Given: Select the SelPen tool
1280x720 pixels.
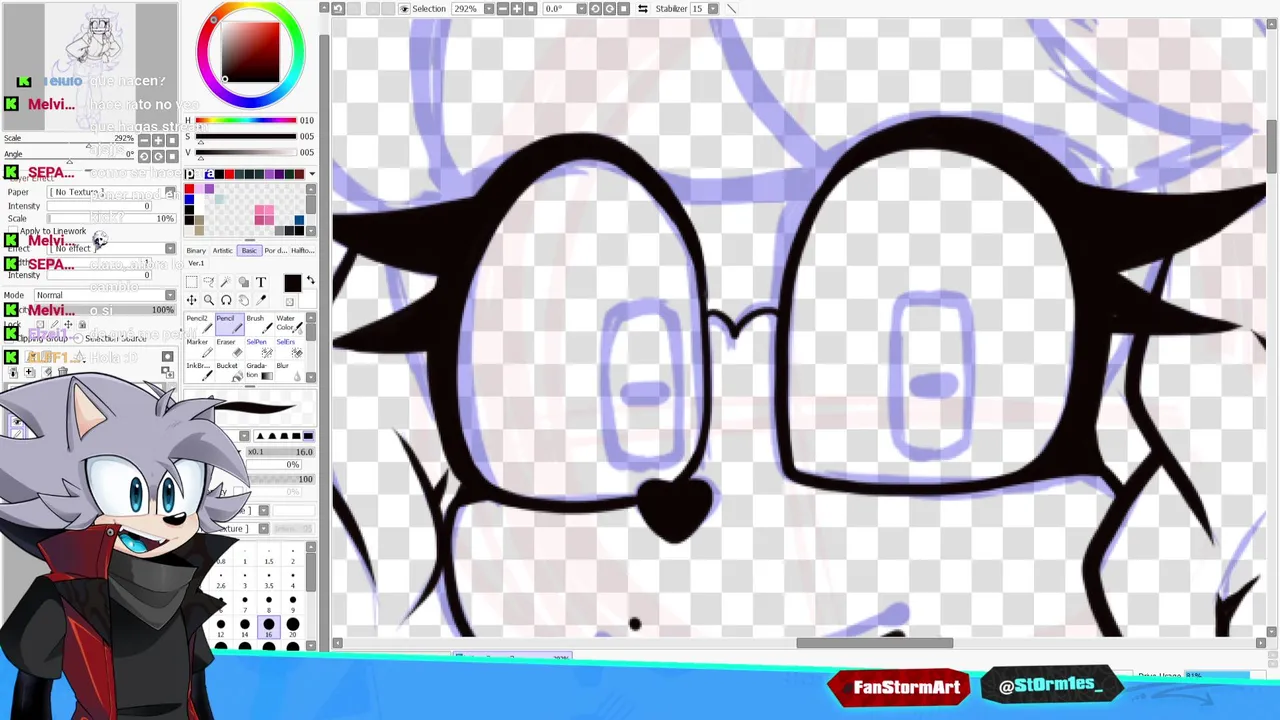Looking at the screenshot, I should click(x=260, y=348).
